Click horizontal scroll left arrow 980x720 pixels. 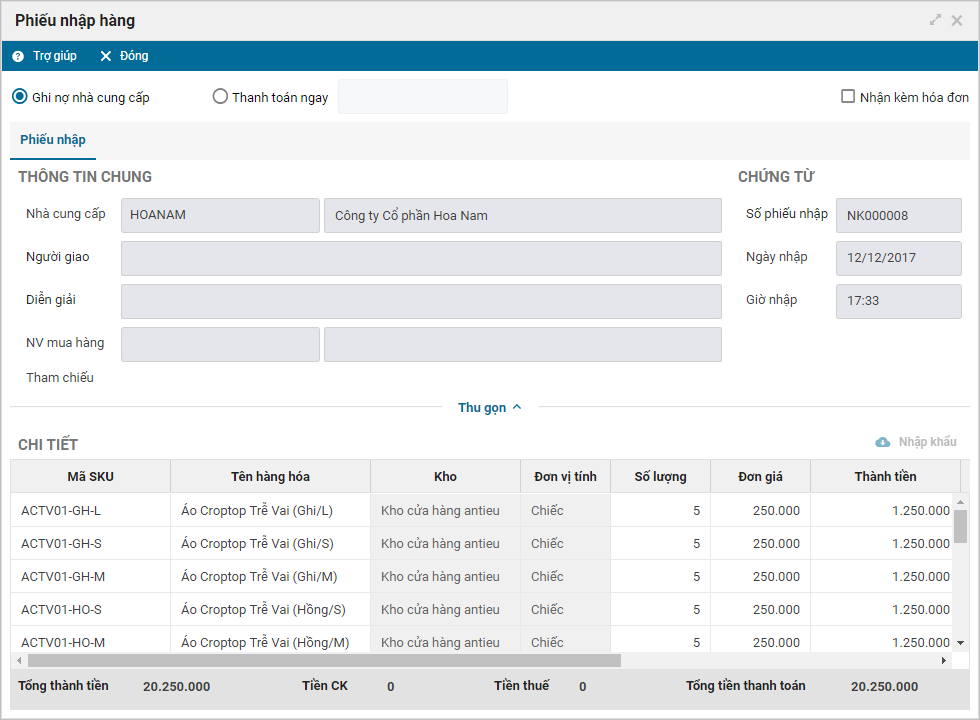coord(19,660)
